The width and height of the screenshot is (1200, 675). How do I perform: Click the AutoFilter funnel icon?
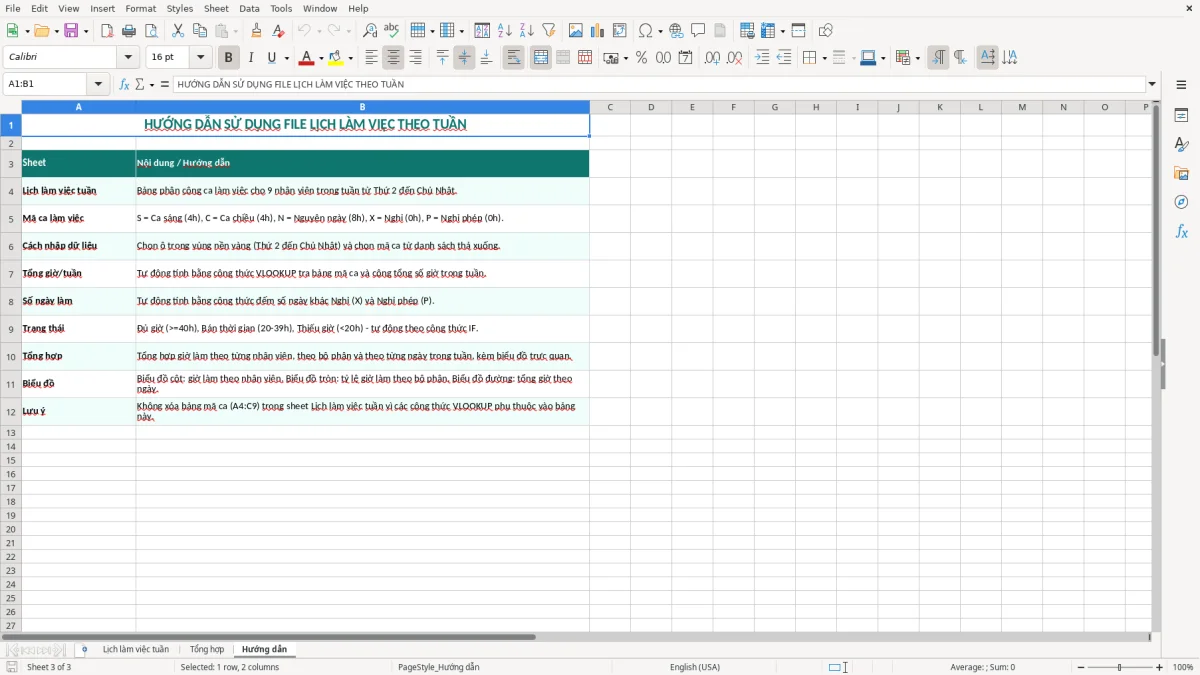tap(549, 31)
